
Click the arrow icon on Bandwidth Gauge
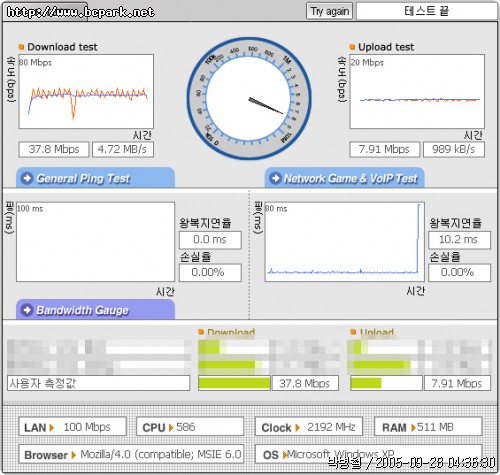point(27,310)
